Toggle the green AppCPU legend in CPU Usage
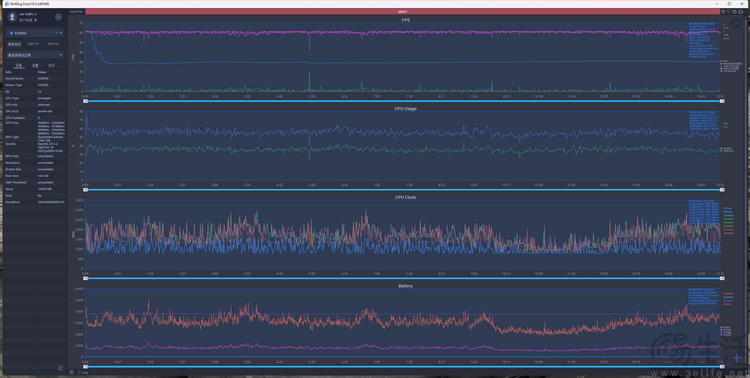The height and width of the screenshot is (378, 750). [726, 148]
